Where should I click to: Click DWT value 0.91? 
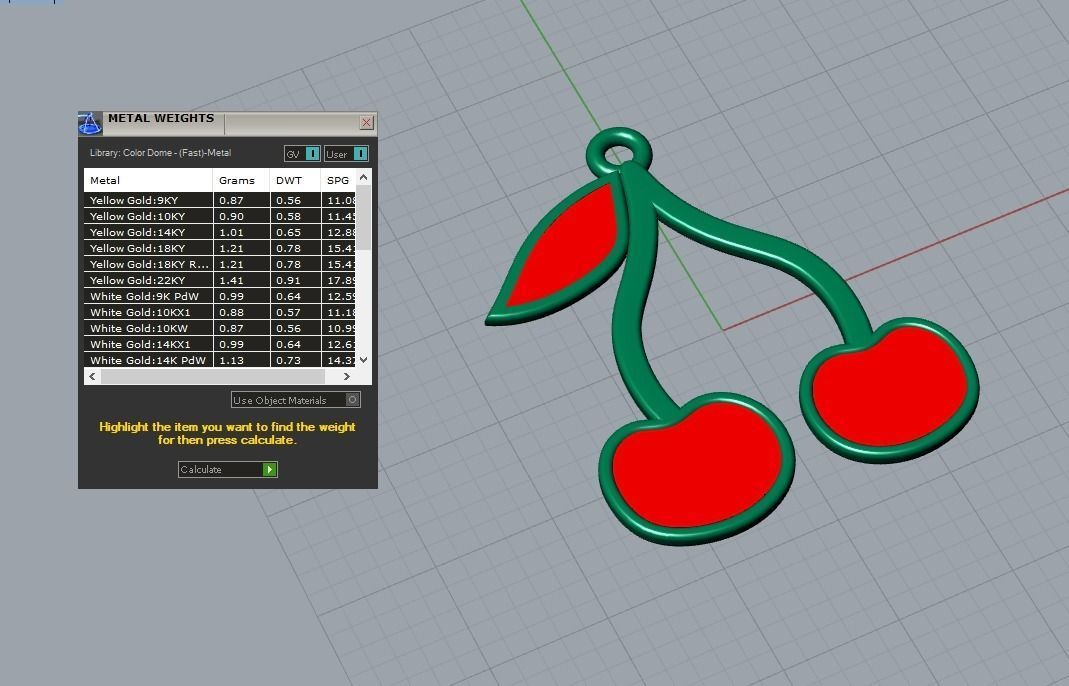[288, 280]
